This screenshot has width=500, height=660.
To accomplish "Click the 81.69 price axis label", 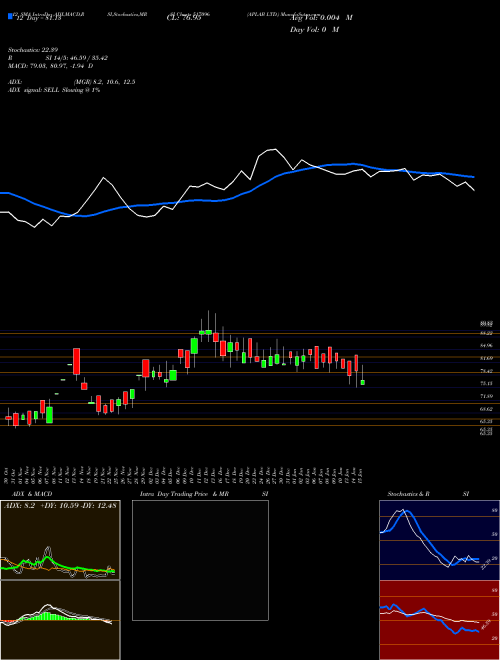I will 487,358.
